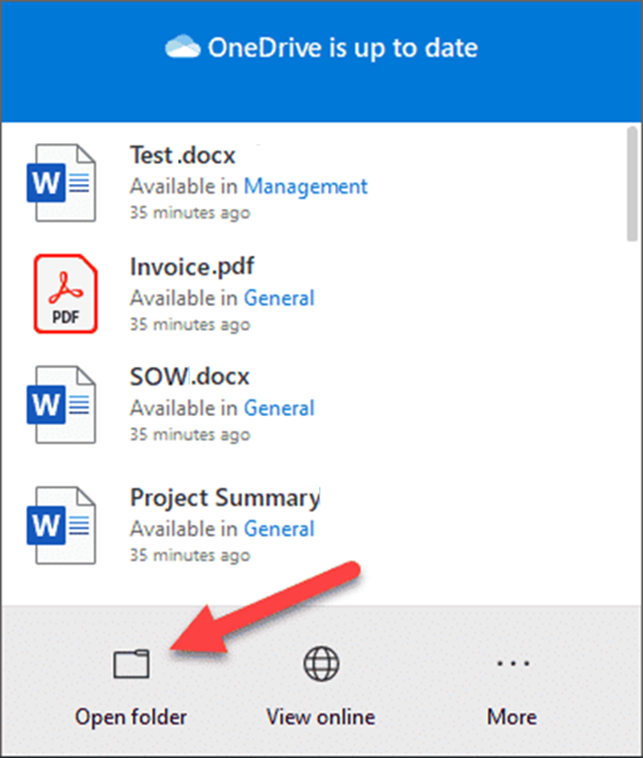
Task: Click '35 minutes ago' under Test.docx
Action: [190, 213]
